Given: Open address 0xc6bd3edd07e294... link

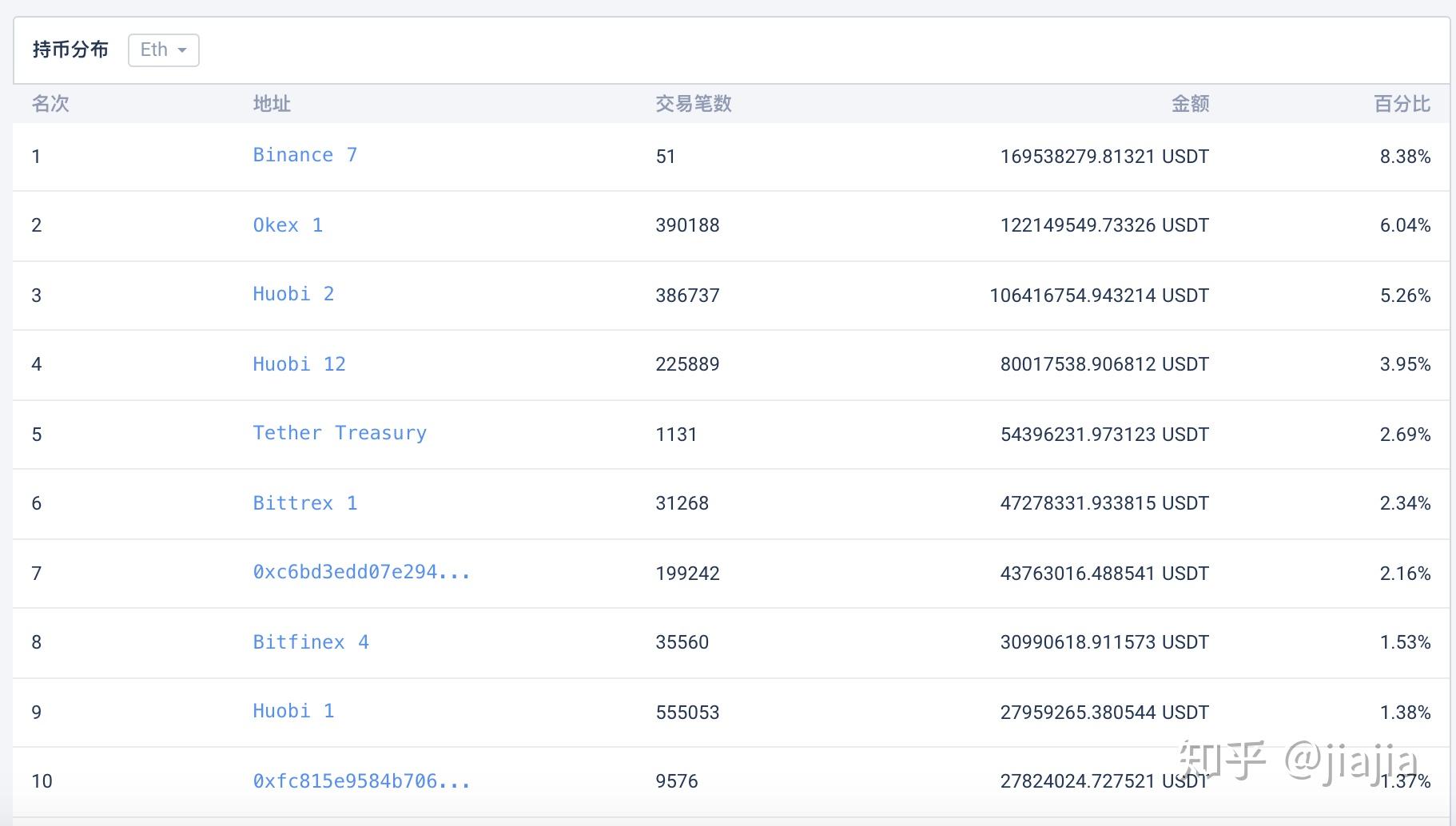Looking at the screenshot, I should click(361, 572).
